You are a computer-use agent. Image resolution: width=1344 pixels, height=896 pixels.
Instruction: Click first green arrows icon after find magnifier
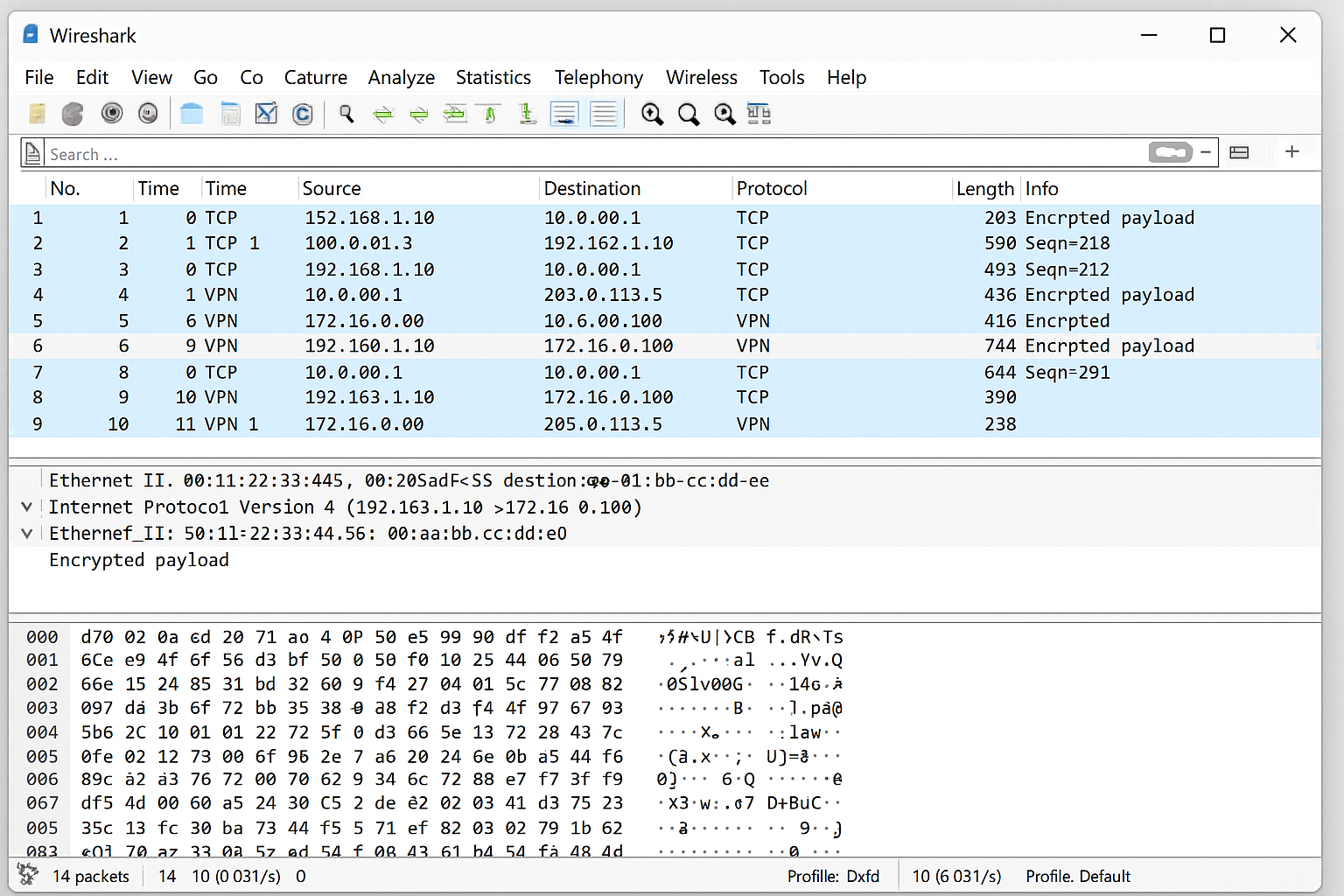point(383,114)
